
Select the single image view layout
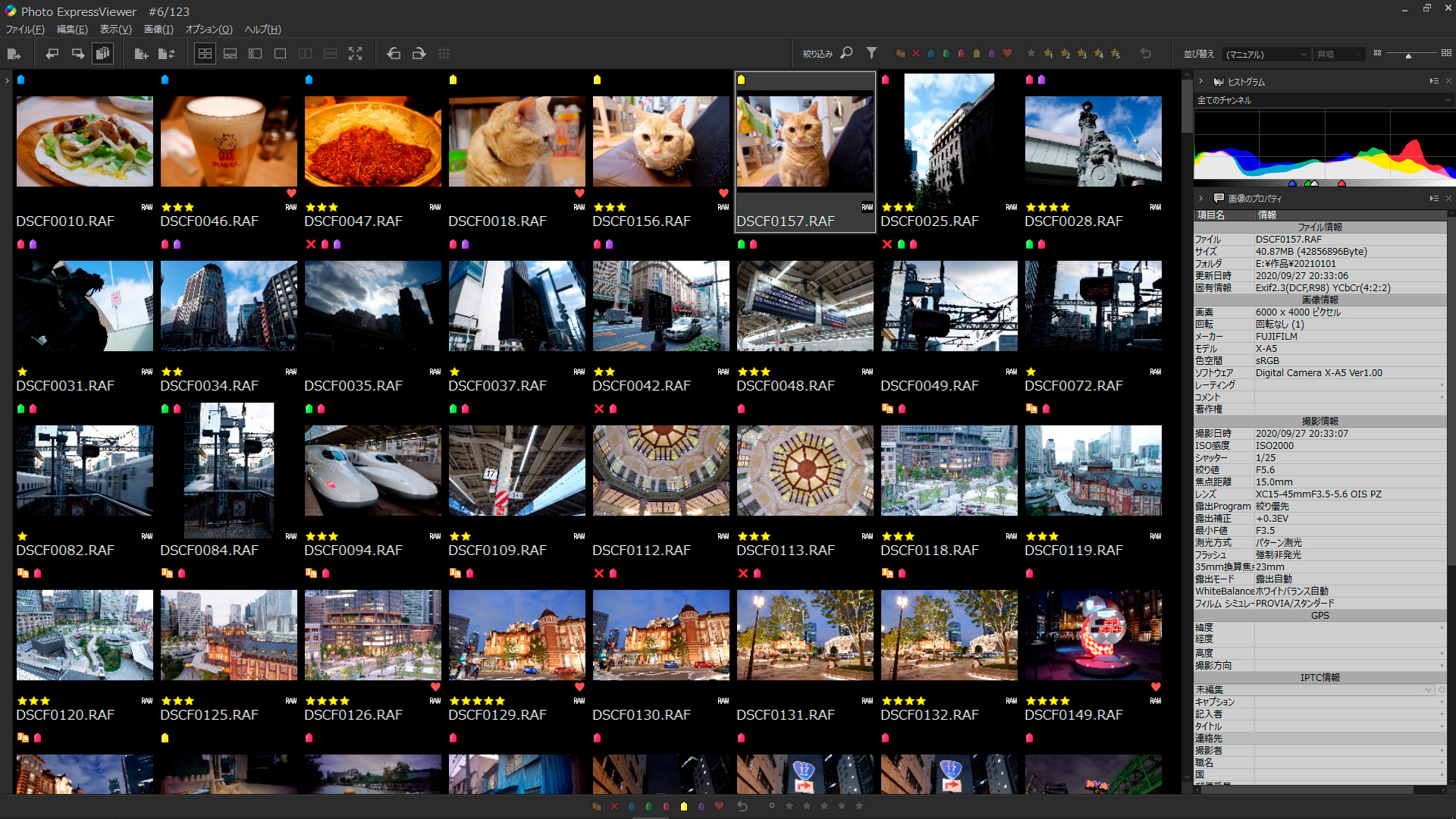280,54
